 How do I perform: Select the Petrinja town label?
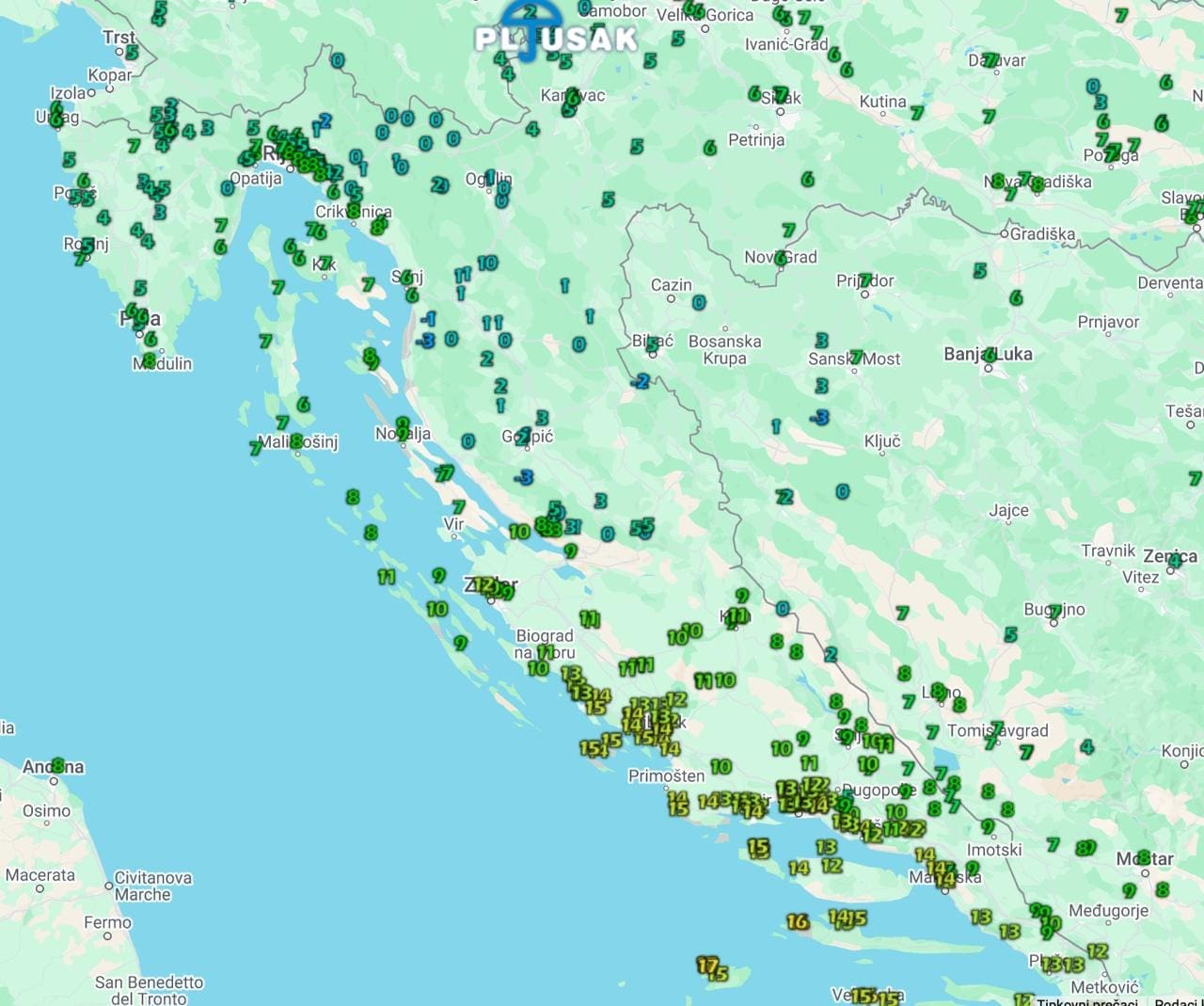[756, 140]
